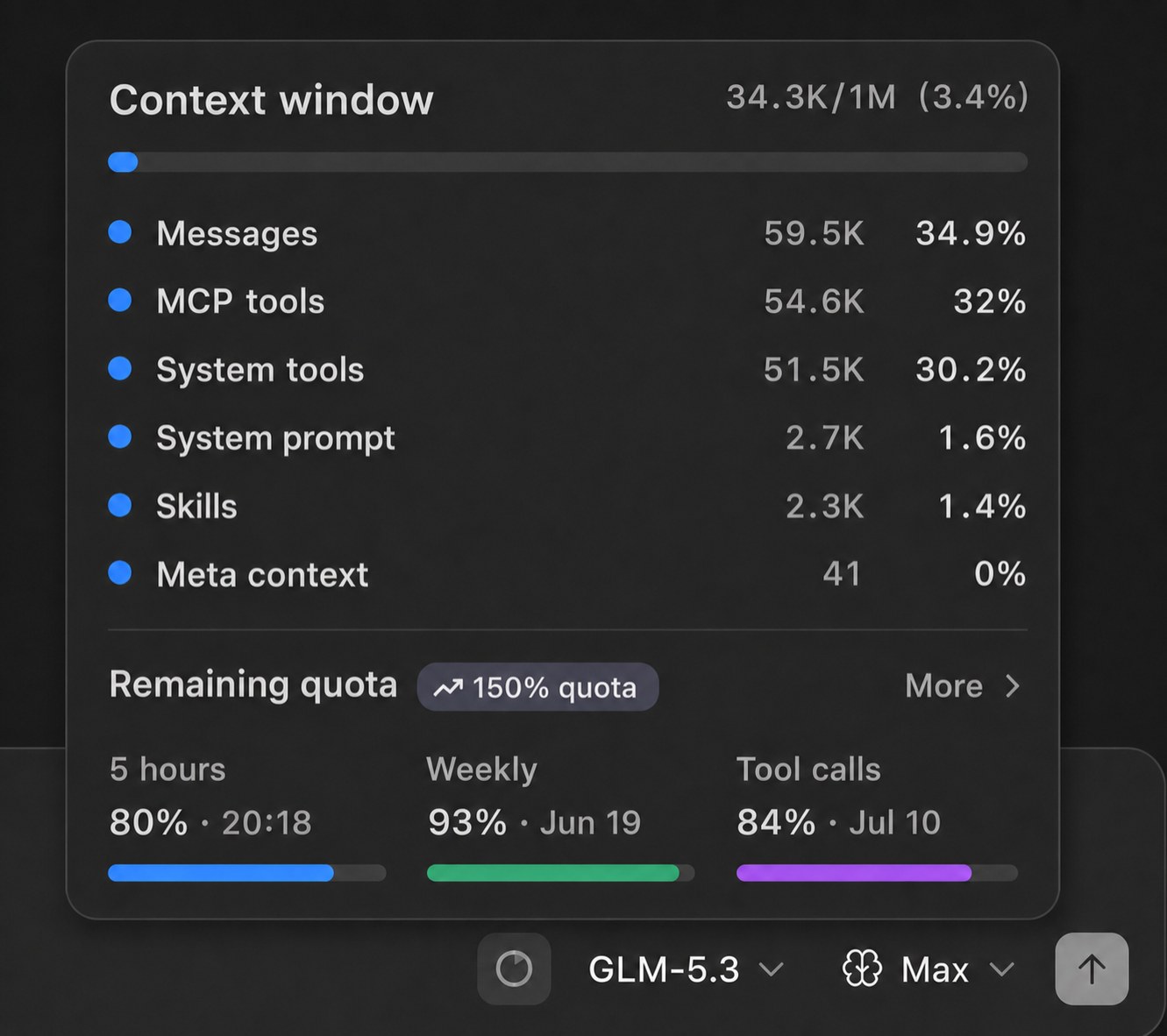Click the trending arrow icon in quota badge

[x=448, y=688]
